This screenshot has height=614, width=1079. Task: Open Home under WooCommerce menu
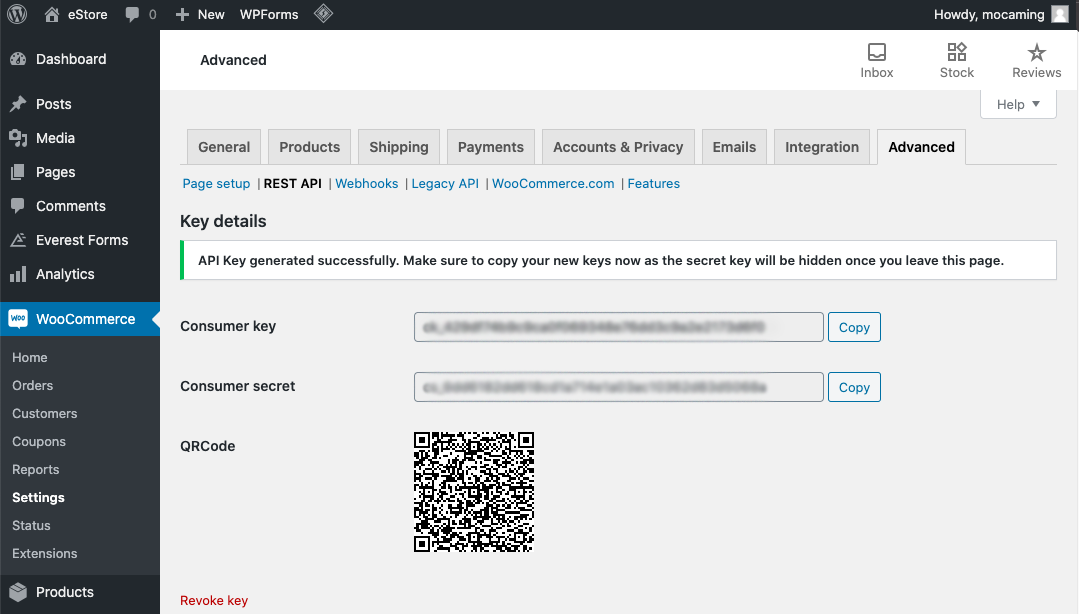tap(30, 357)
